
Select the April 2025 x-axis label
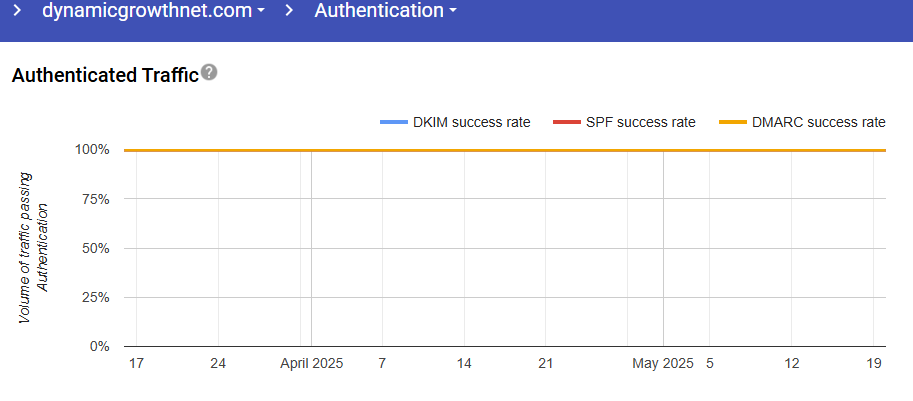(x=311, y=364)
